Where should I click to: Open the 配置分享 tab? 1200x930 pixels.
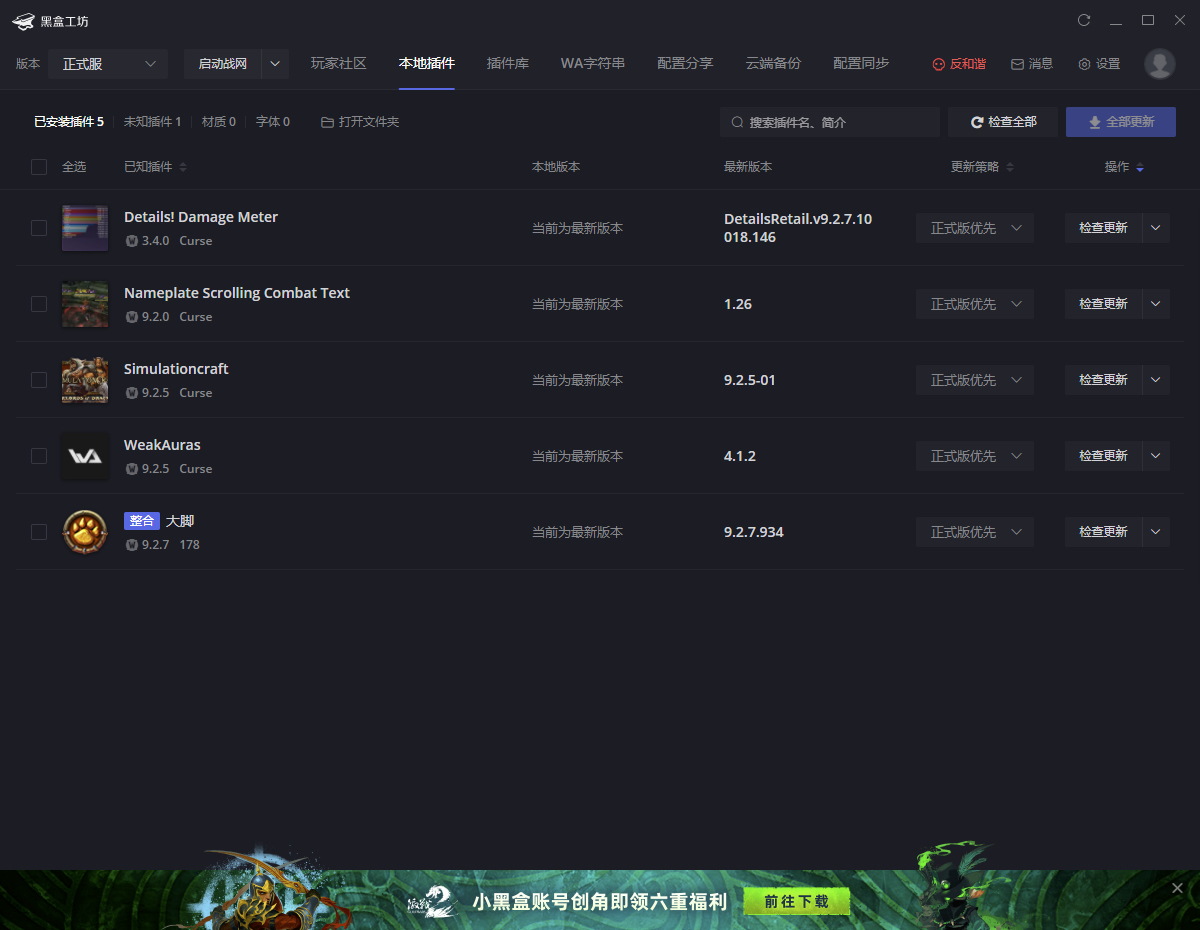[685, 64]
